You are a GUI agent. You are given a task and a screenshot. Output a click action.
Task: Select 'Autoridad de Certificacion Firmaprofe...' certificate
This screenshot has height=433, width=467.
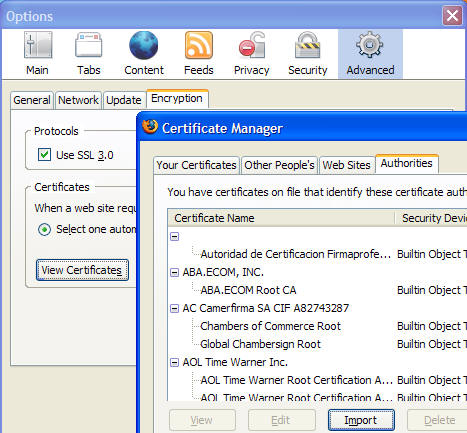295,254
